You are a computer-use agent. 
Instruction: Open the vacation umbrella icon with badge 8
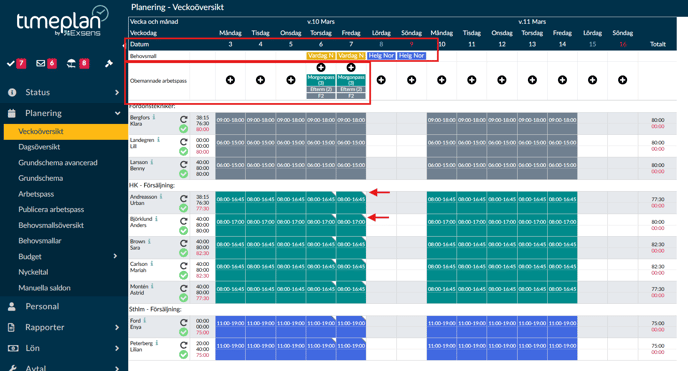[x=78, y=64]
